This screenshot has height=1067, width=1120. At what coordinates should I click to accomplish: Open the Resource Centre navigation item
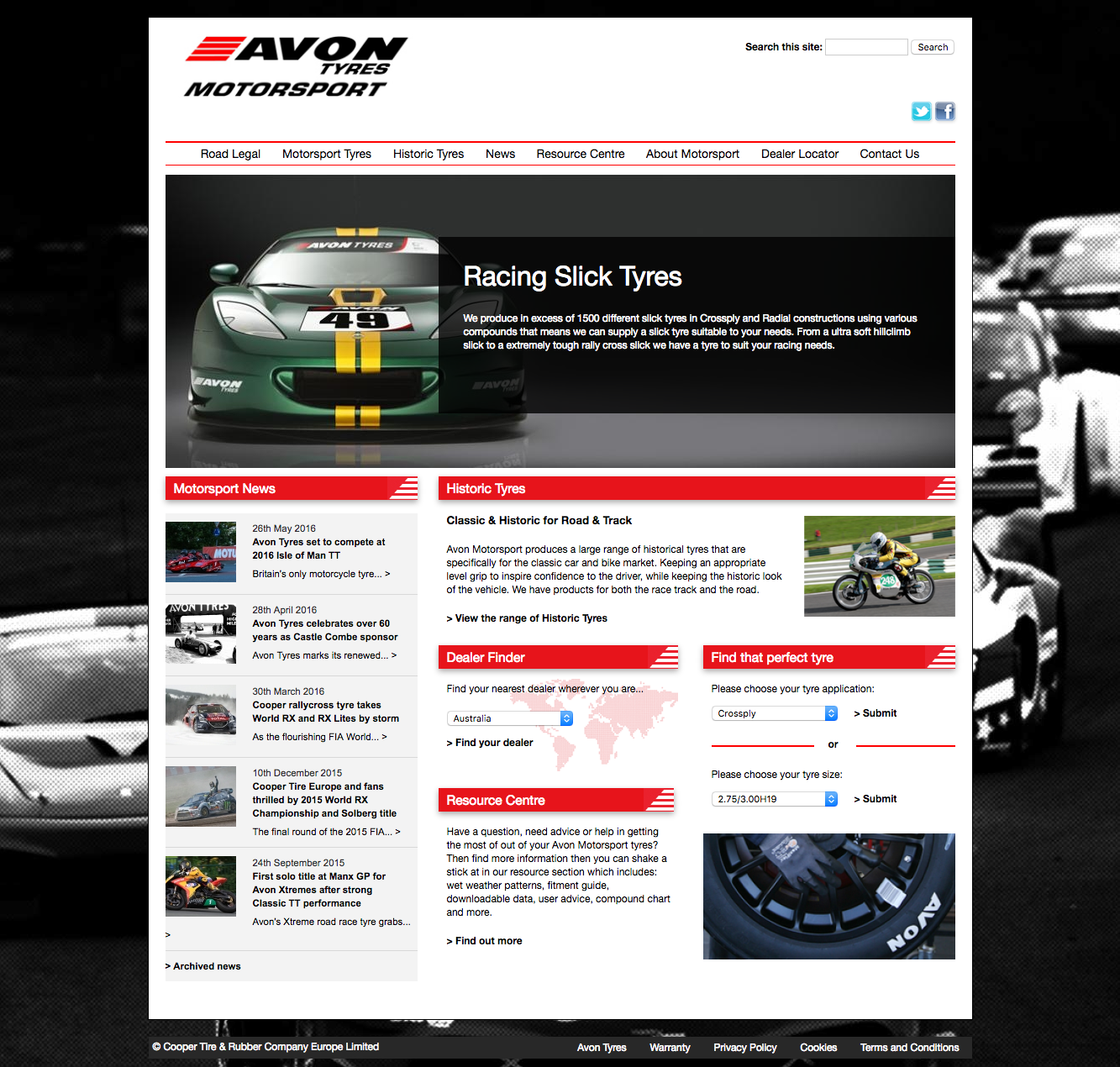coord(580,154)
